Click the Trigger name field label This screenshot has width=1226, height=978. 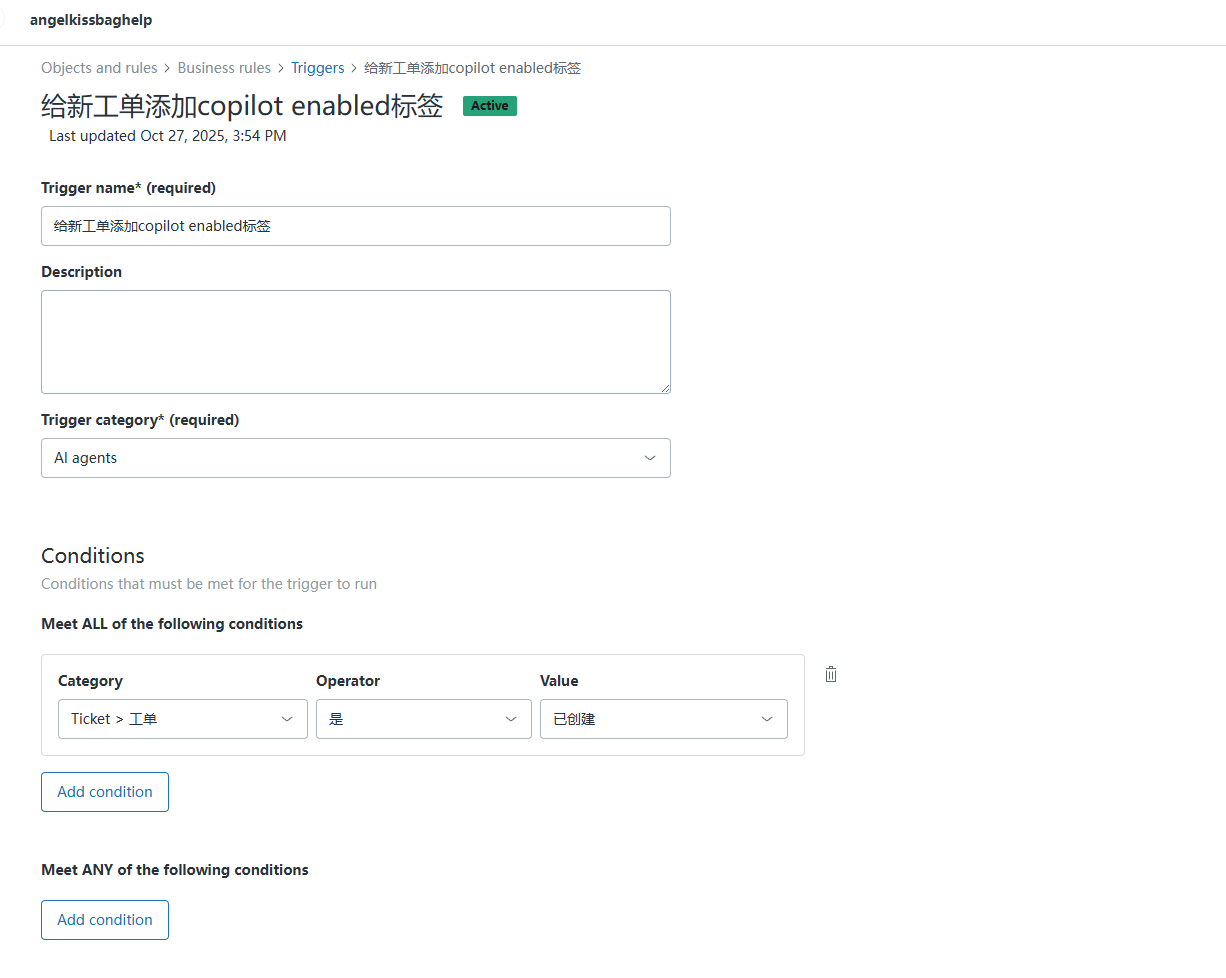coord(128,188)
